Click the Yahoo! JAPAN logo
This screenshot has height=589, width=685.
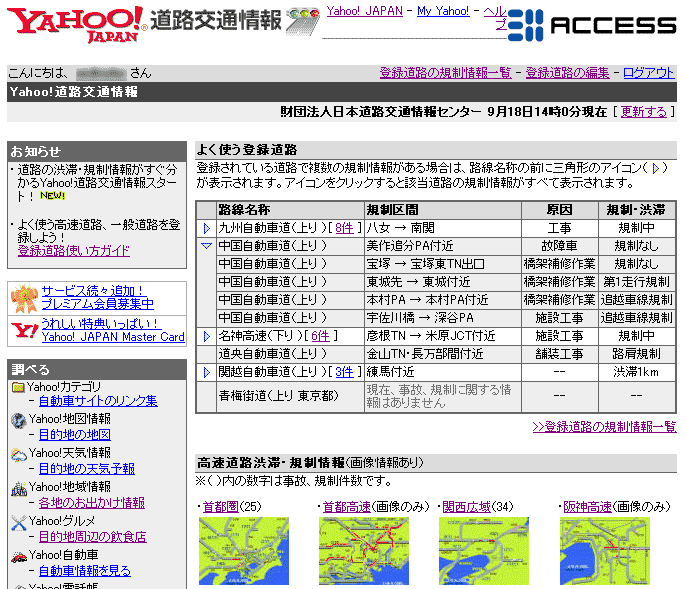click(77, 24)
